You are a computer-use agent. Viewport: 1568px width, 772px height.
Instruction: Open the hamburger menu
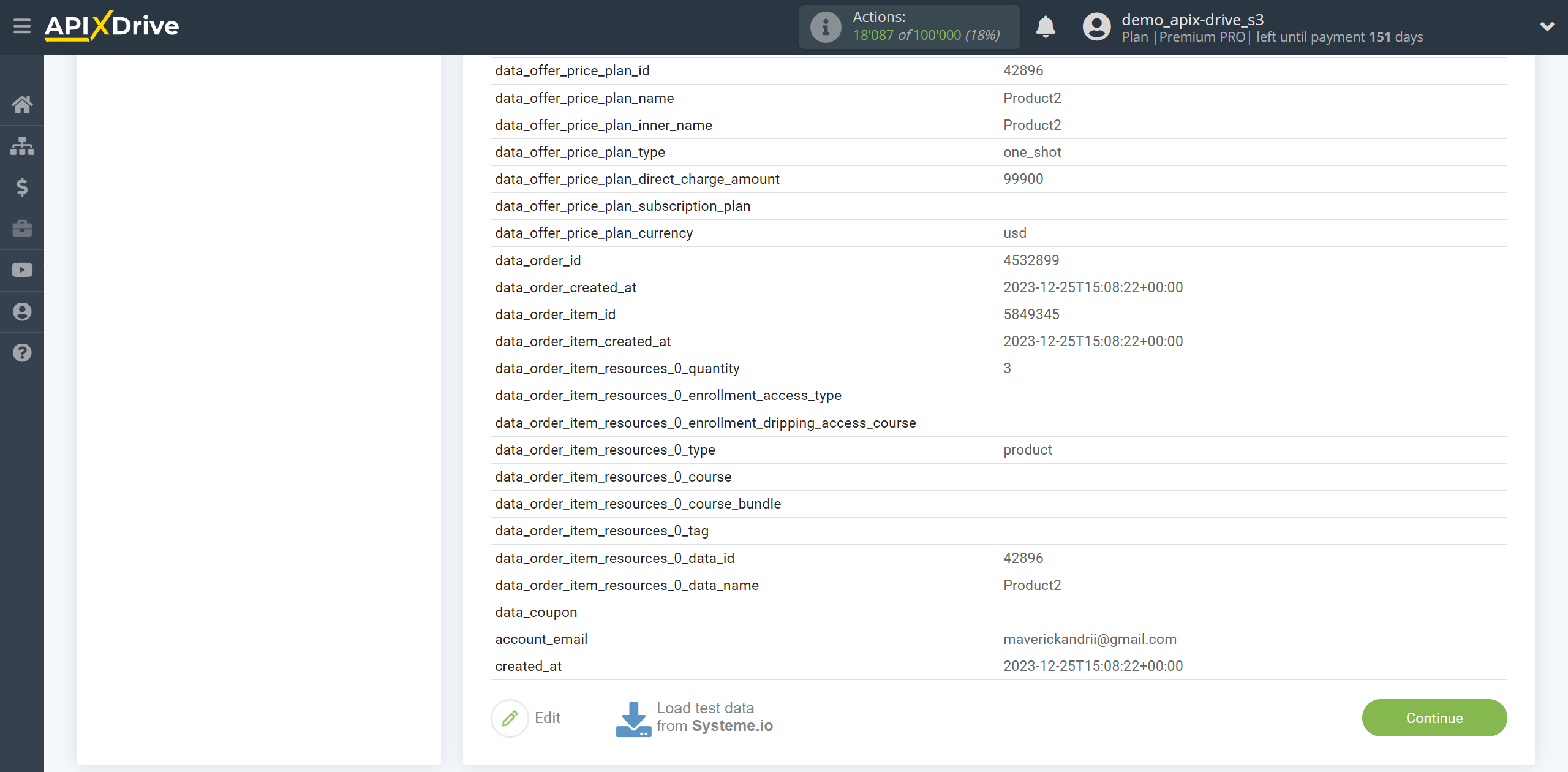[x=22, y=26]
